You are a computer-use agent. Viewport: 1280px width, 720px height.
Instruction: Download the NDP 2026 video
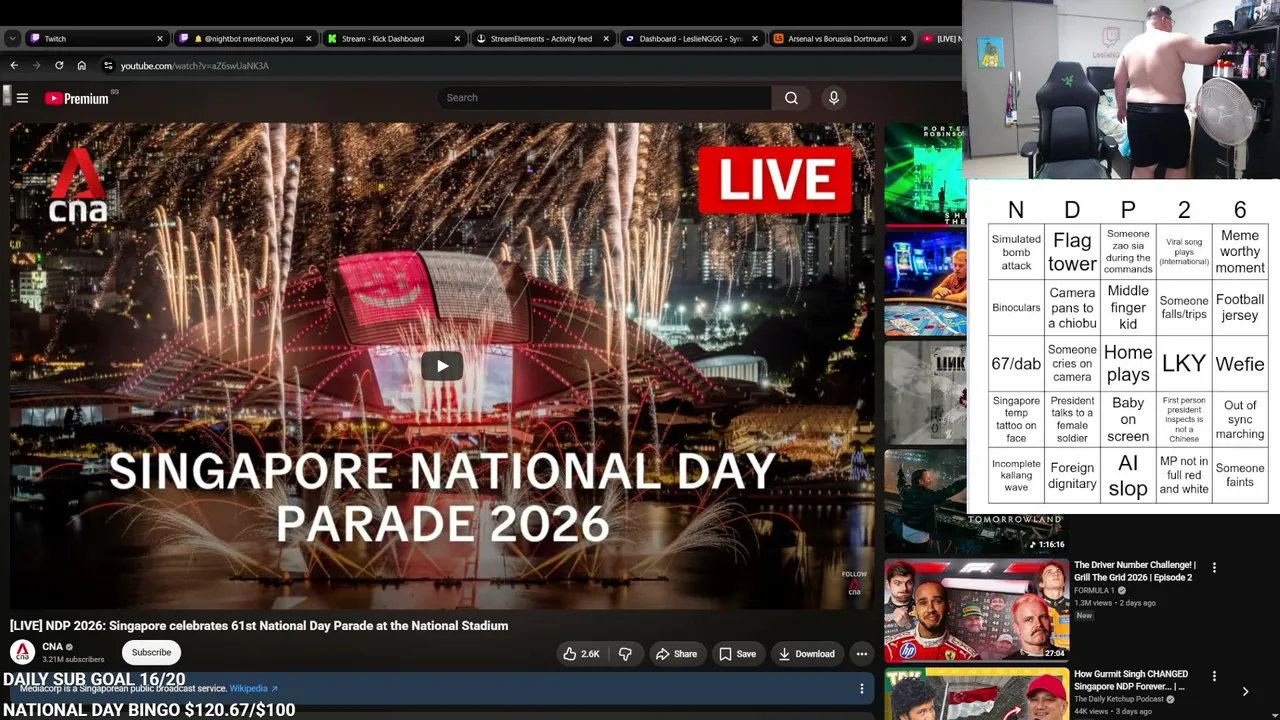(x=807, y=654)
